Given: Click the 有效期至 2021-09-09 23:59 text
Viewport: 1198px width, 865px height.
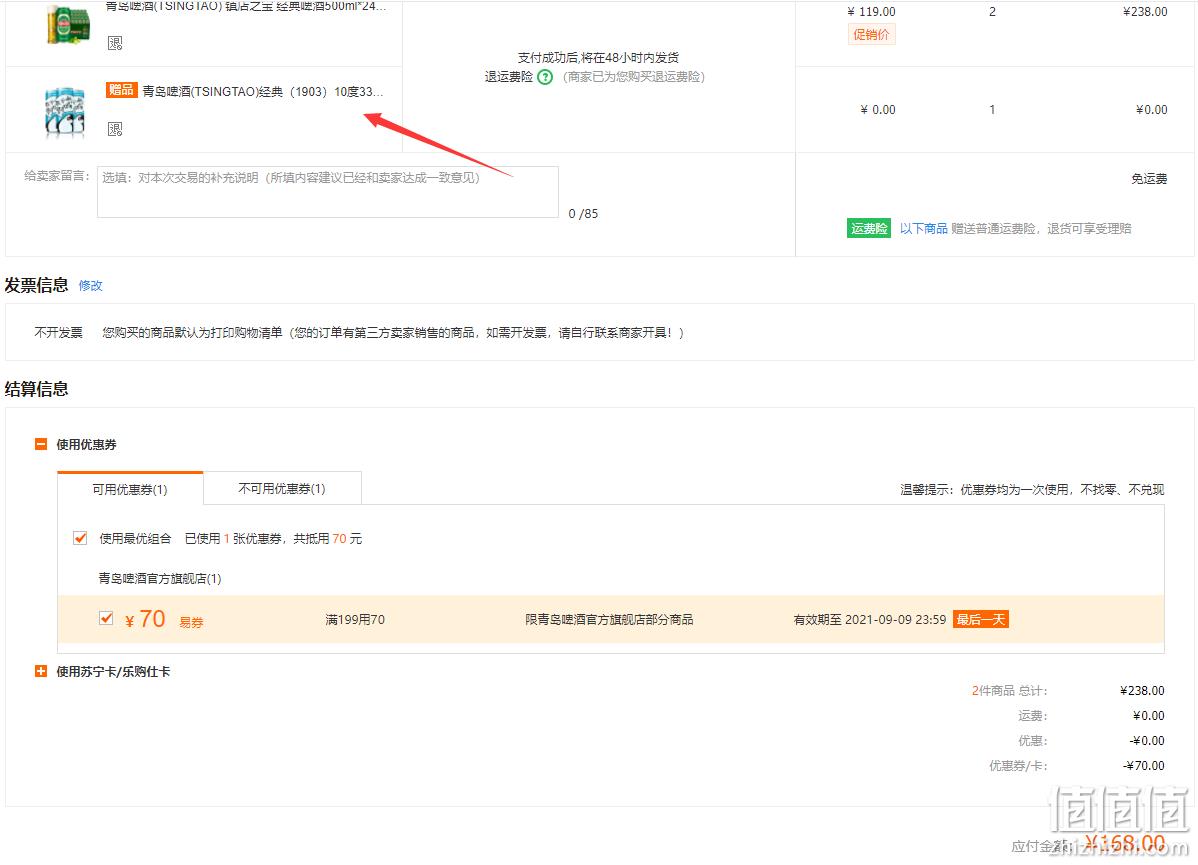Looking at the screenshot, I should [x=869, y=620].
